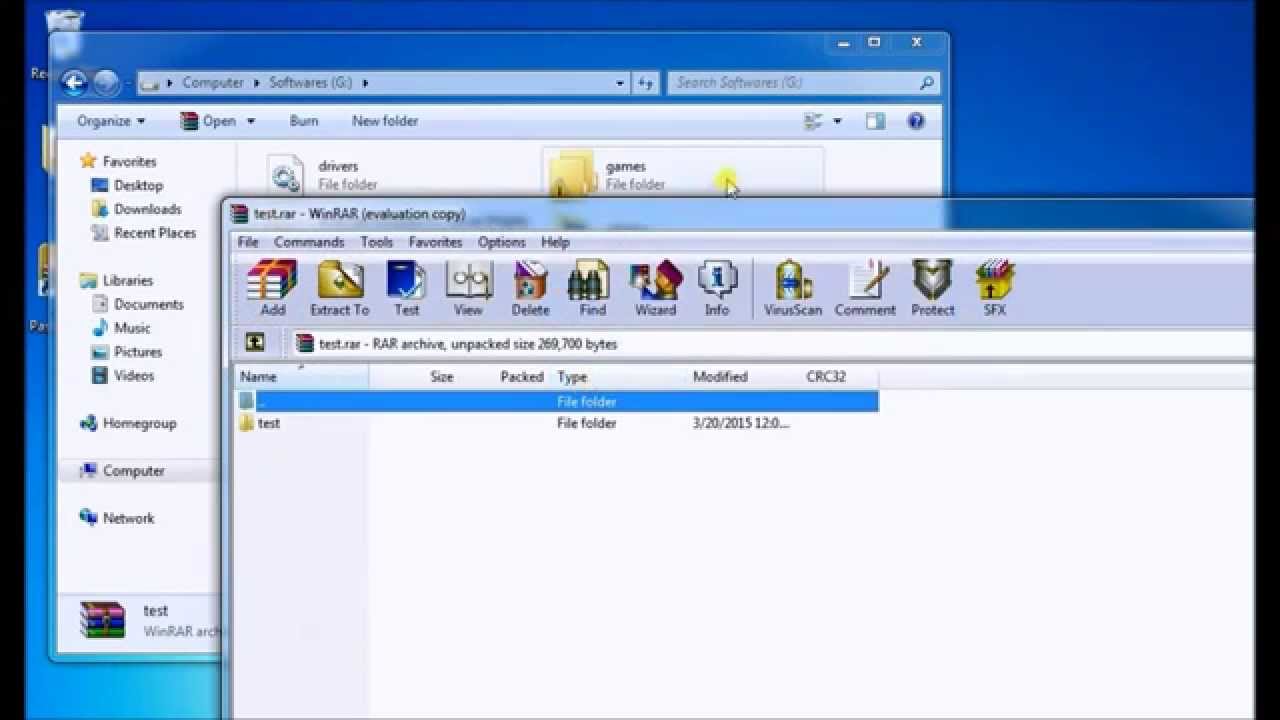This screenshot has width=1280, height=720.
Task: Click the VirusScan toolbar icon
Action: pyautogui.click(x=793, y=288)
